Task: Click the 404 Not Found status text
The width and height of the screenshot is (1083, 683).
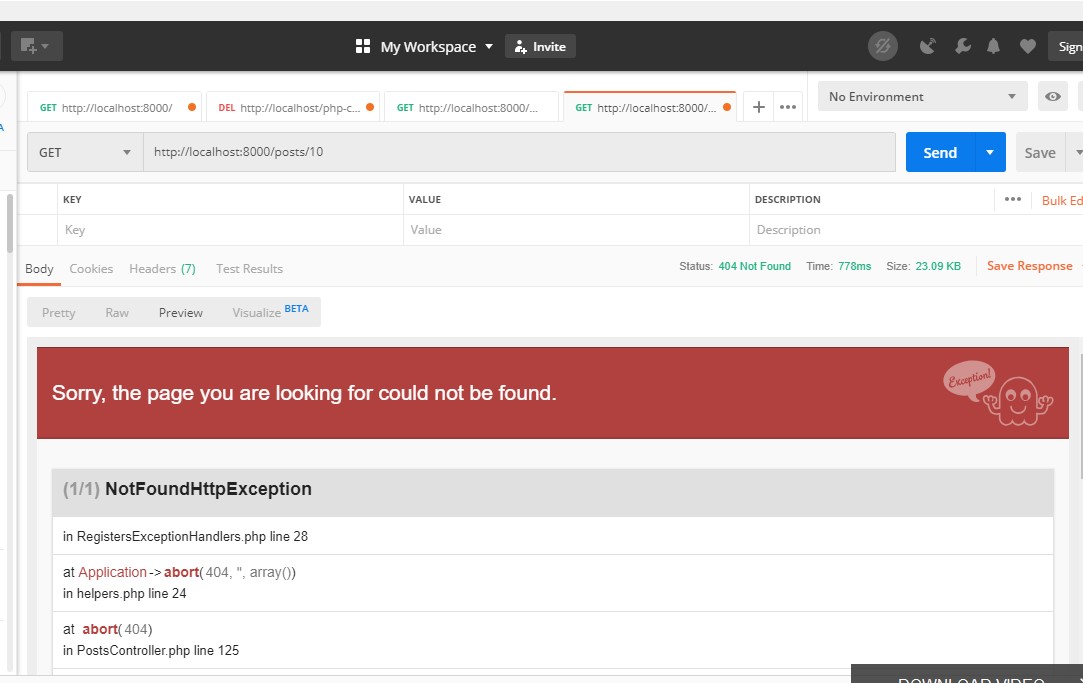Action: [x=754, y=266]
